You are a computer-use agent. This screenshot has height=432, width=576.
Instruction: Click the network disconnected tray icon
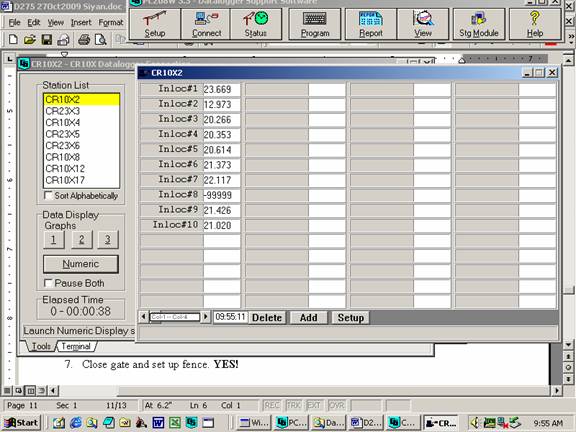tap(503, 423)
